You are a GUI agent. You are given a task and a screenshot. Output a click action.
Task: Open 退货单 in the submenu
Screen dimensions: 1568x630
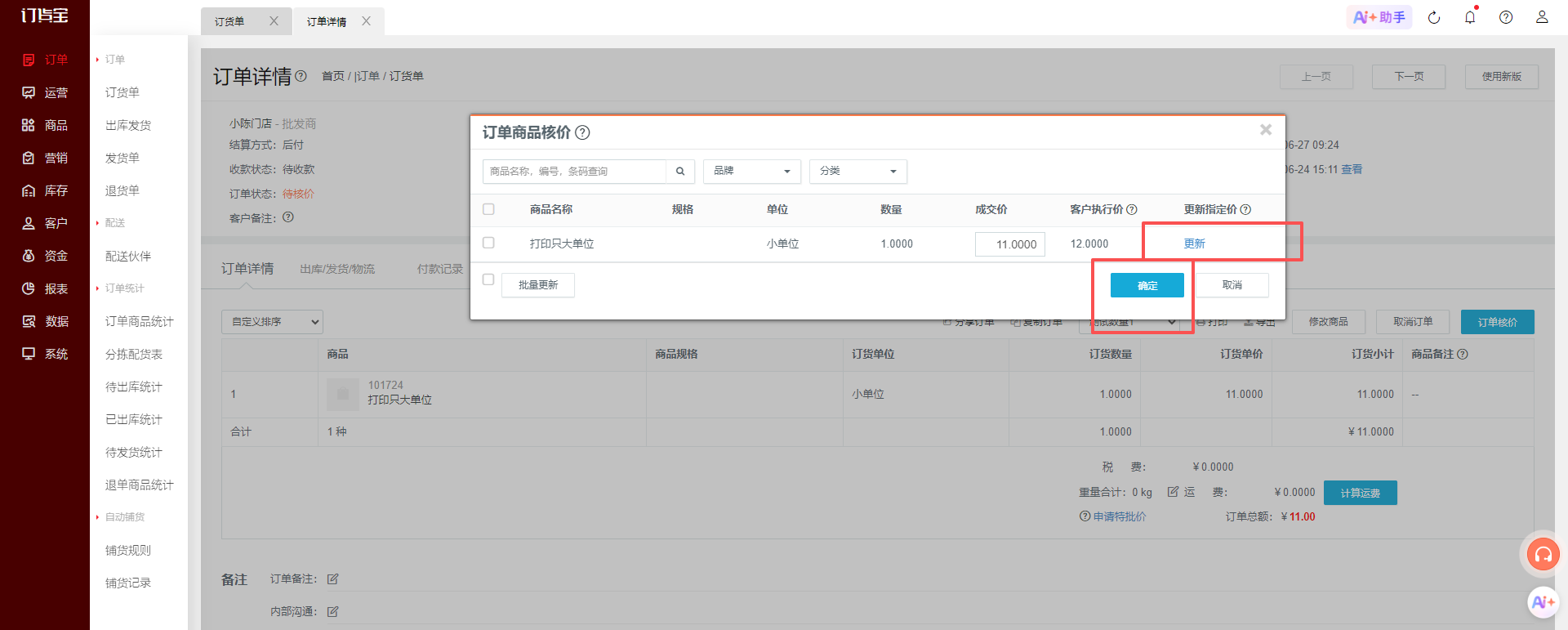122,190
